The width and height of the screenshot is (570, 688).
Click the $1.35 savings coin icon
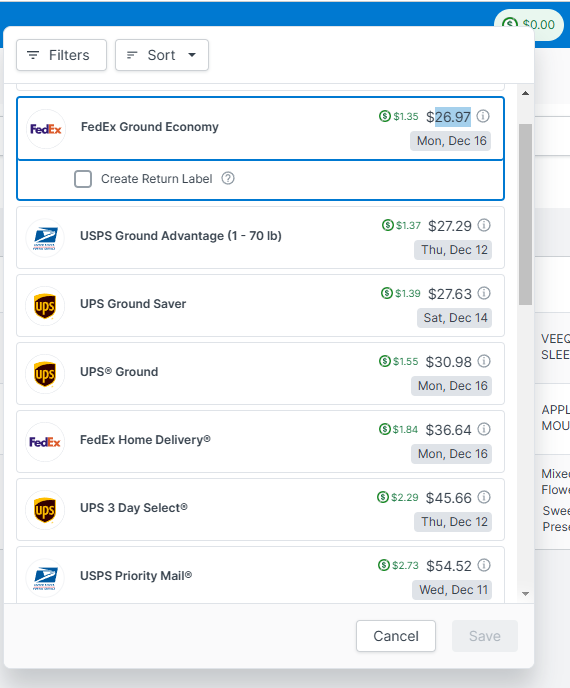tap(385, 116)
